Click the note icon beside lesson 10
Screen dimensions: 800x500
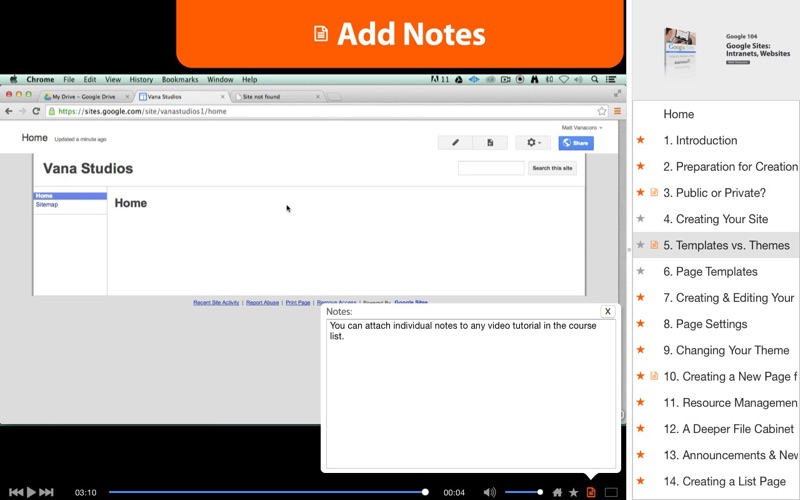(x=654, y=376)
